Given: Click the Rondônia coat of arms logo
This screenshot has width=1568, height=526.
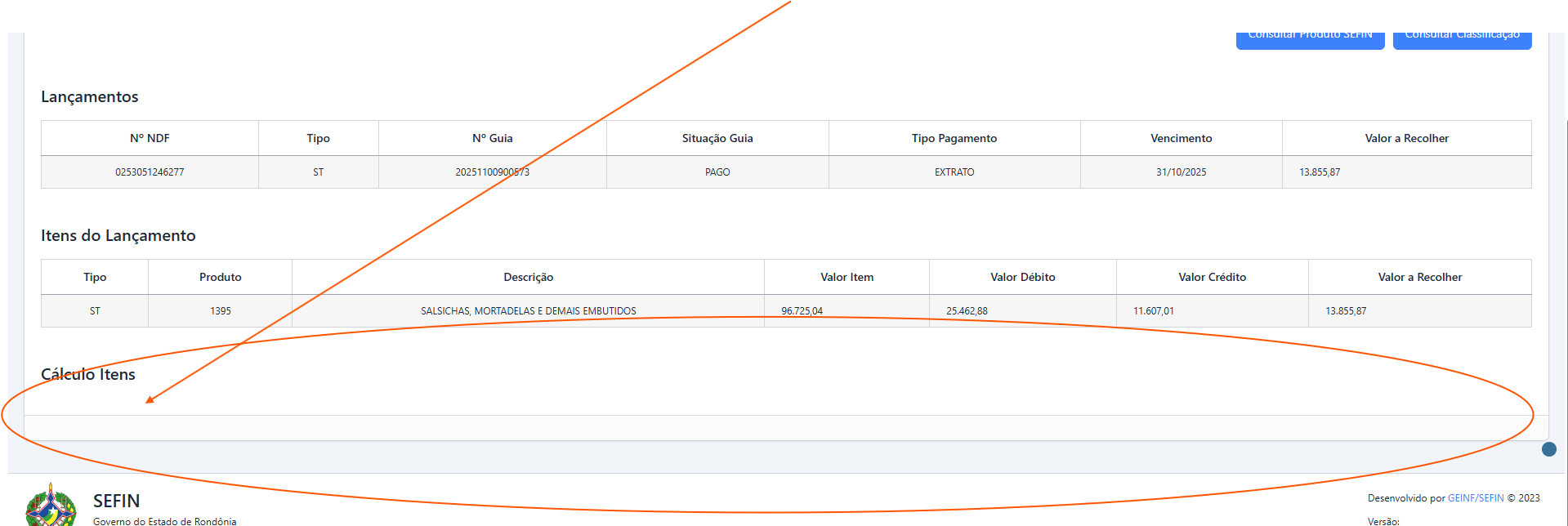Looking at the screenshot, I should tap(51, 506).
